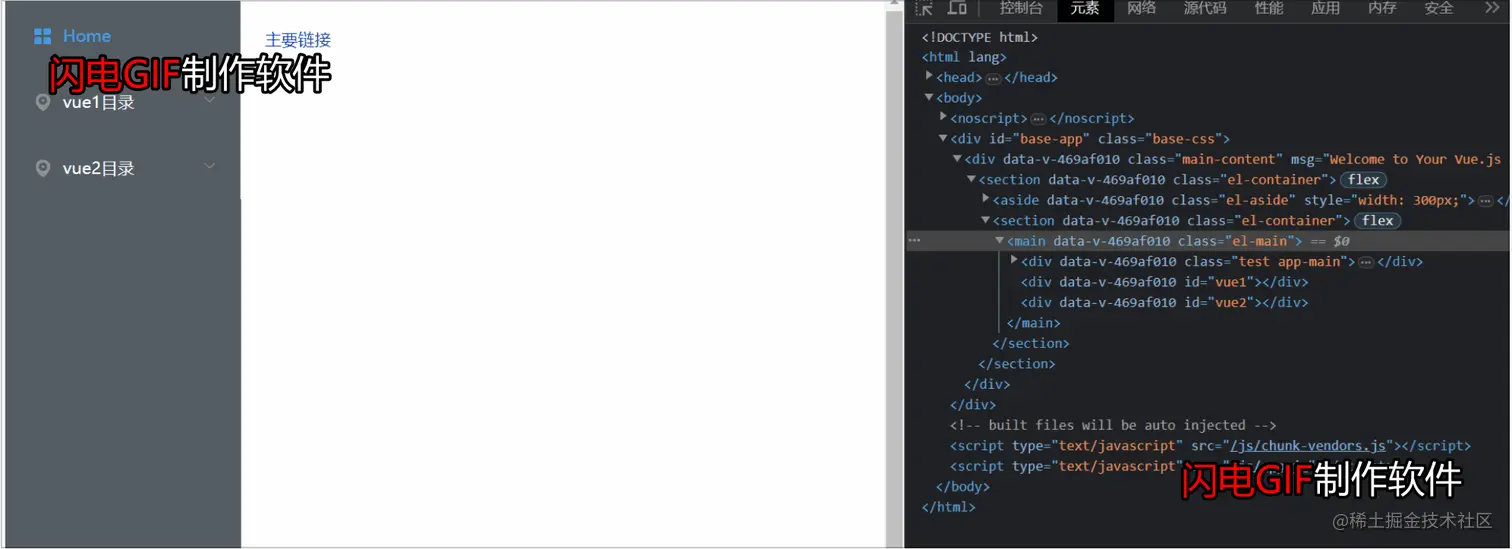Open the 应用 tab
The image size is (1512, 549).
tap(1325, 8)
